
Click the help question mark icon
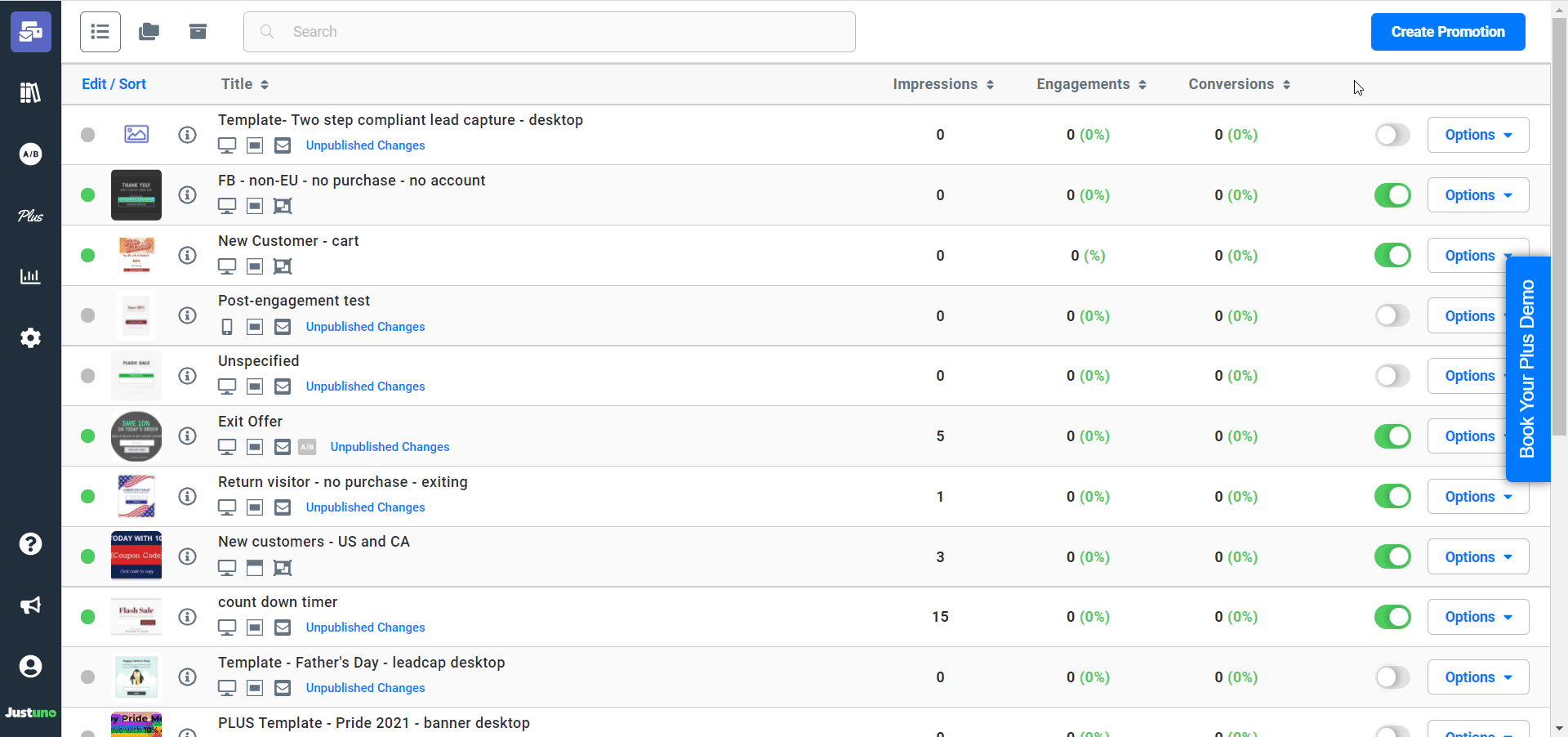(x=30, y=544)
